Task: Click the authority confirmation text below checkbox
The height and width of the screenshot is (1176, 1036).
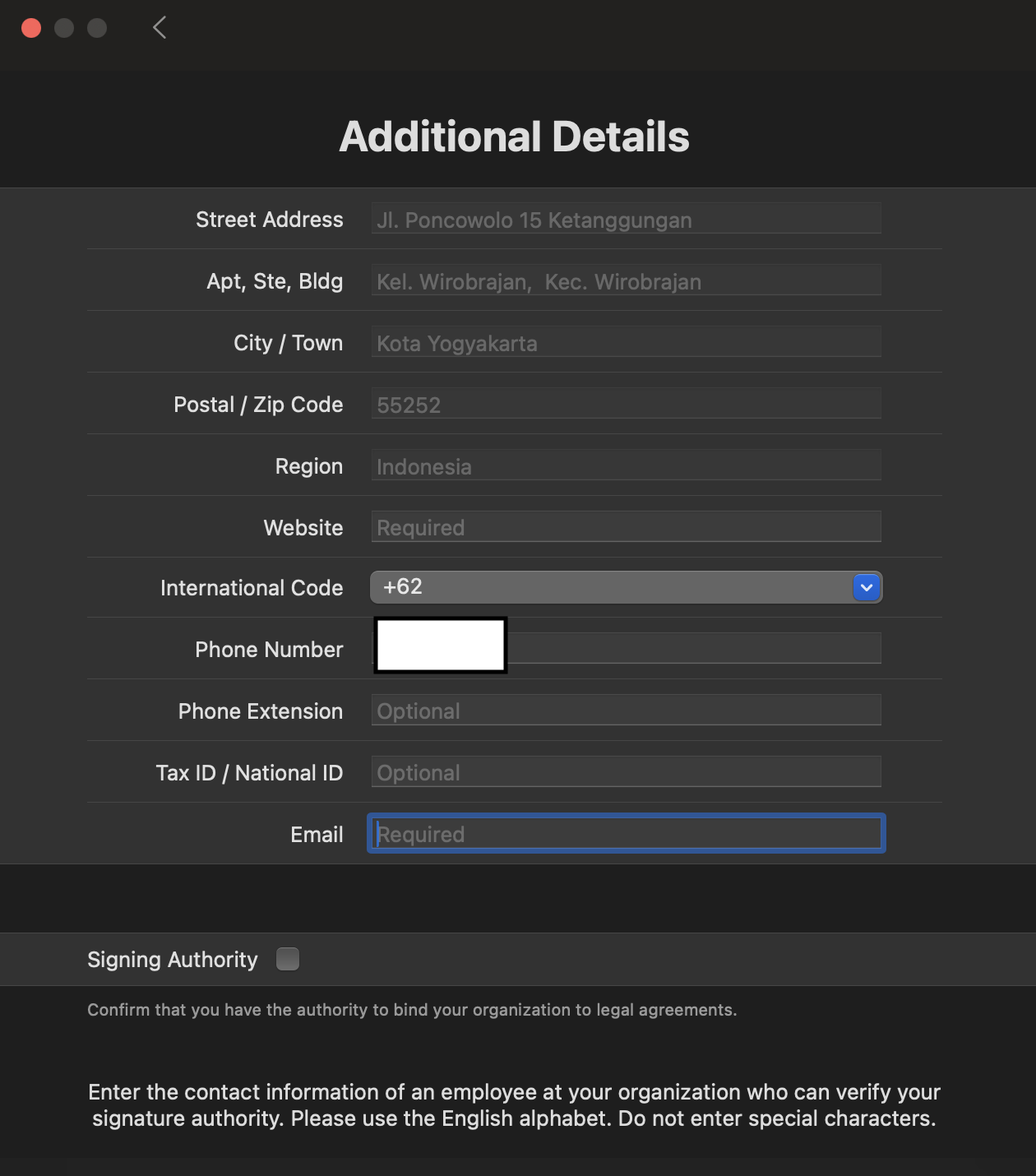Action: coord(412,1010)
